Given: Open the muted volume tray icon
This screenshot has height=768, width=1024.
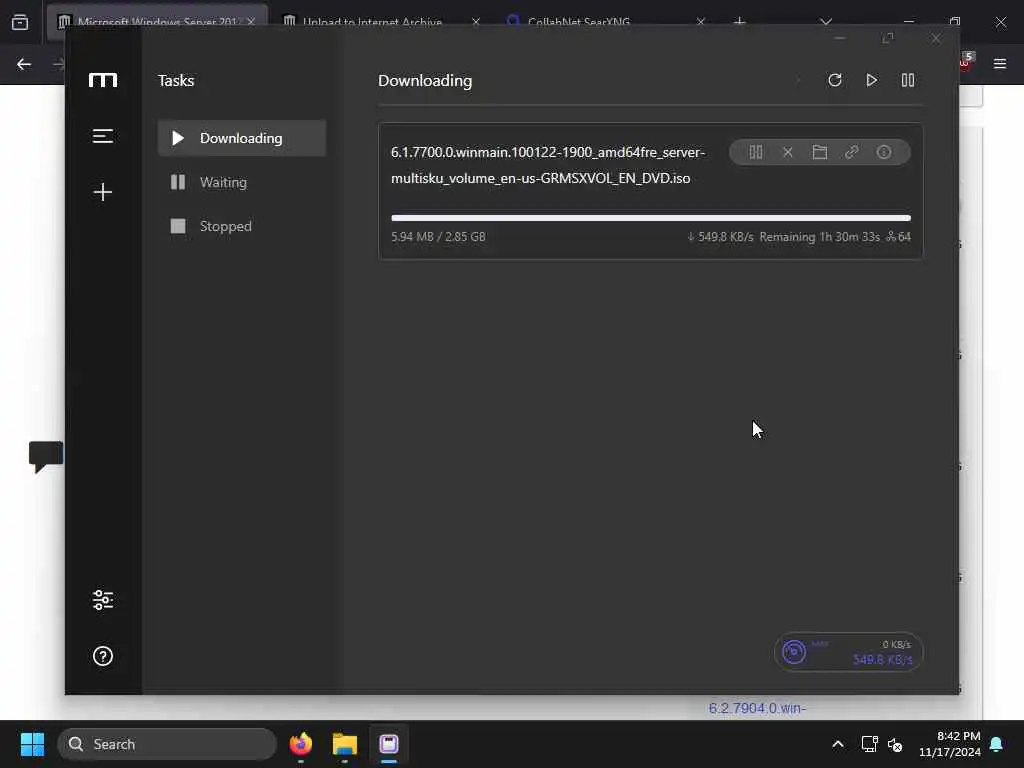Looking at the screenshot, I should coord(895,744).
